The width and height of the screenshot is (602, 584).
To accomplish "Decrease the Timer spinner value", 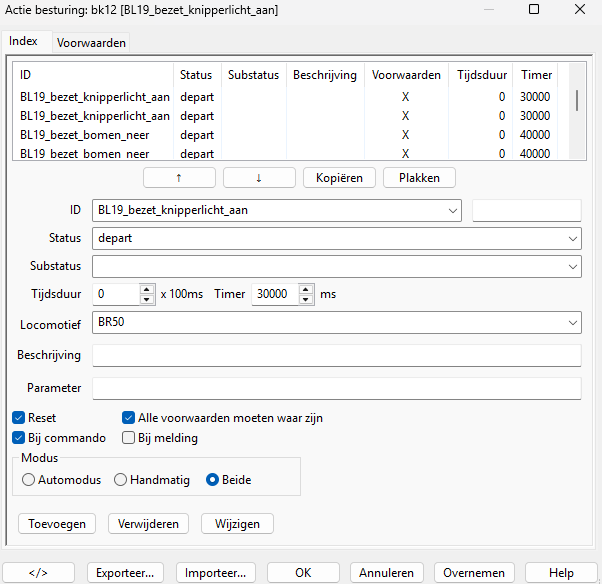I will (306, 299).
